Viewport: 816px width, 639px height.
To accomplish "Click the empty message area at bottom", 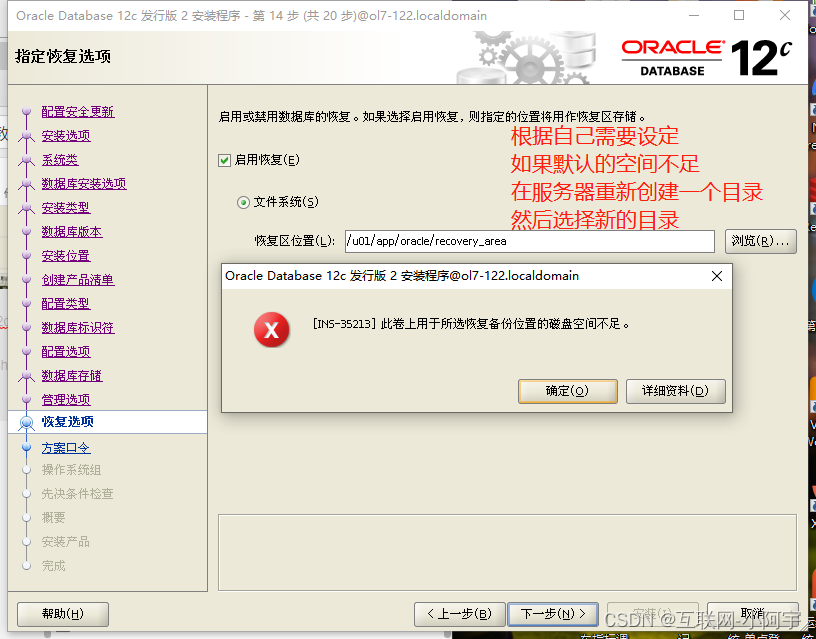I will pos(507,553).
